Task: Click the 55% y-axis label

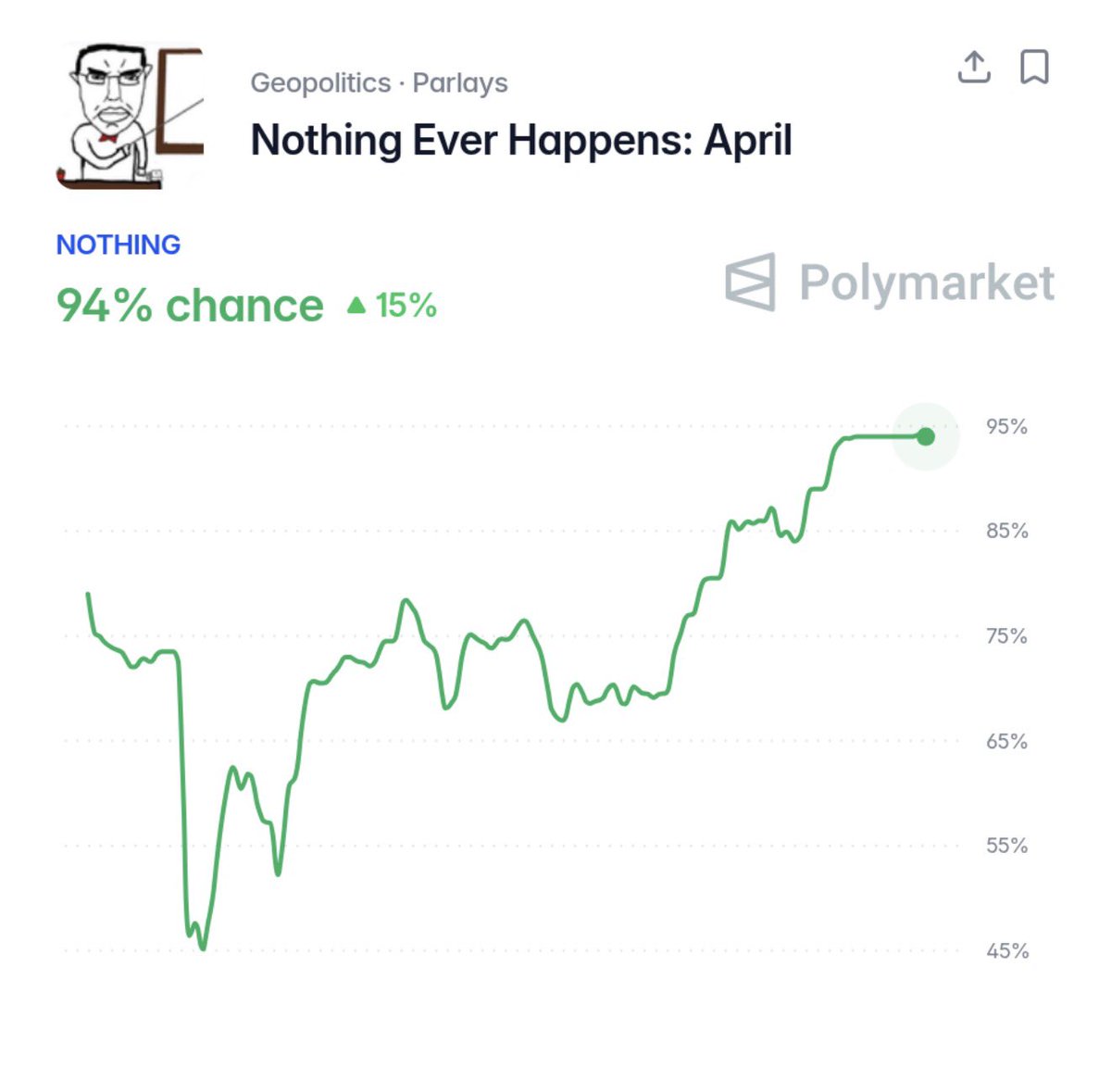Action: pos(1006,846)
